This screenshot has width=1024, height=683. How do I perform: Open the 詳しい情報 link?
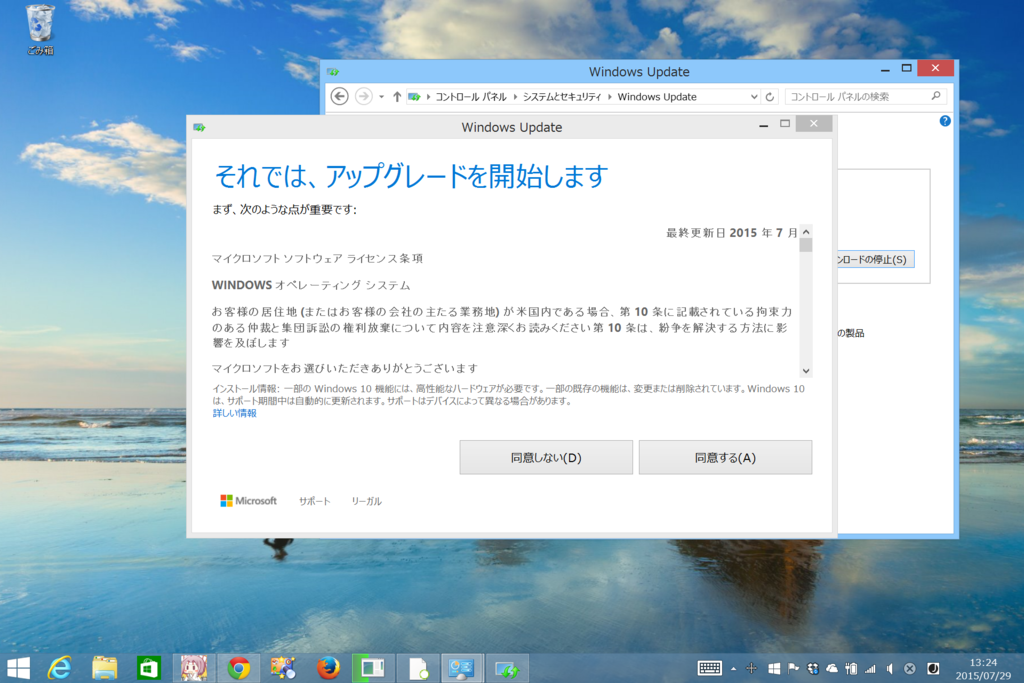point(234,413)
